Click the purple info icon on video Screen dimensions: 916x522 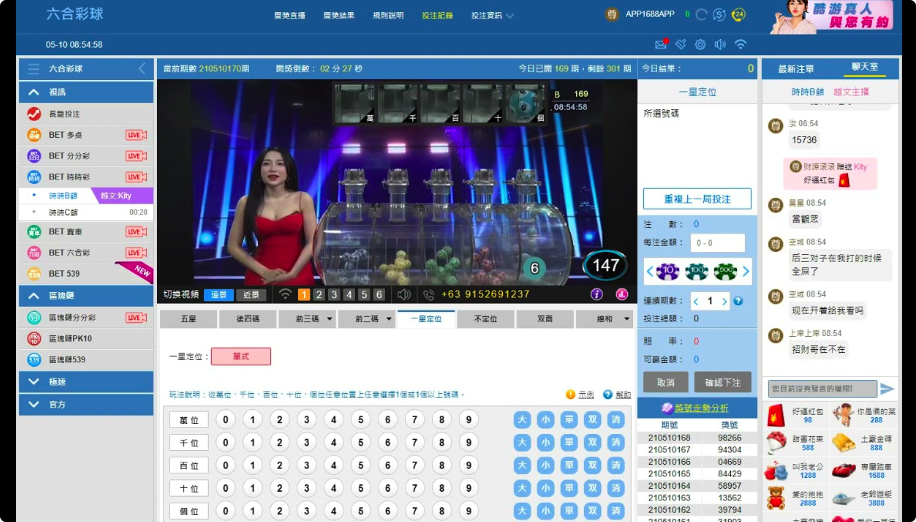(x=597, y=294)
